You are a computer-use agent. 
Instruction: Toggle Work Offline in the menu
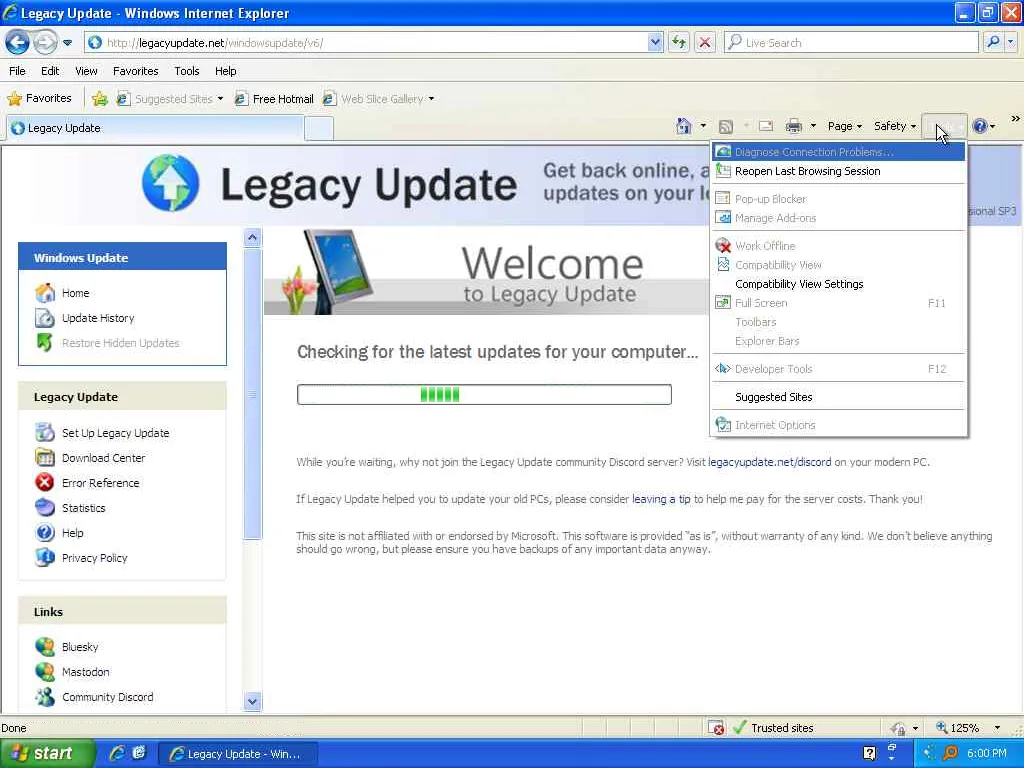point(839,246)
